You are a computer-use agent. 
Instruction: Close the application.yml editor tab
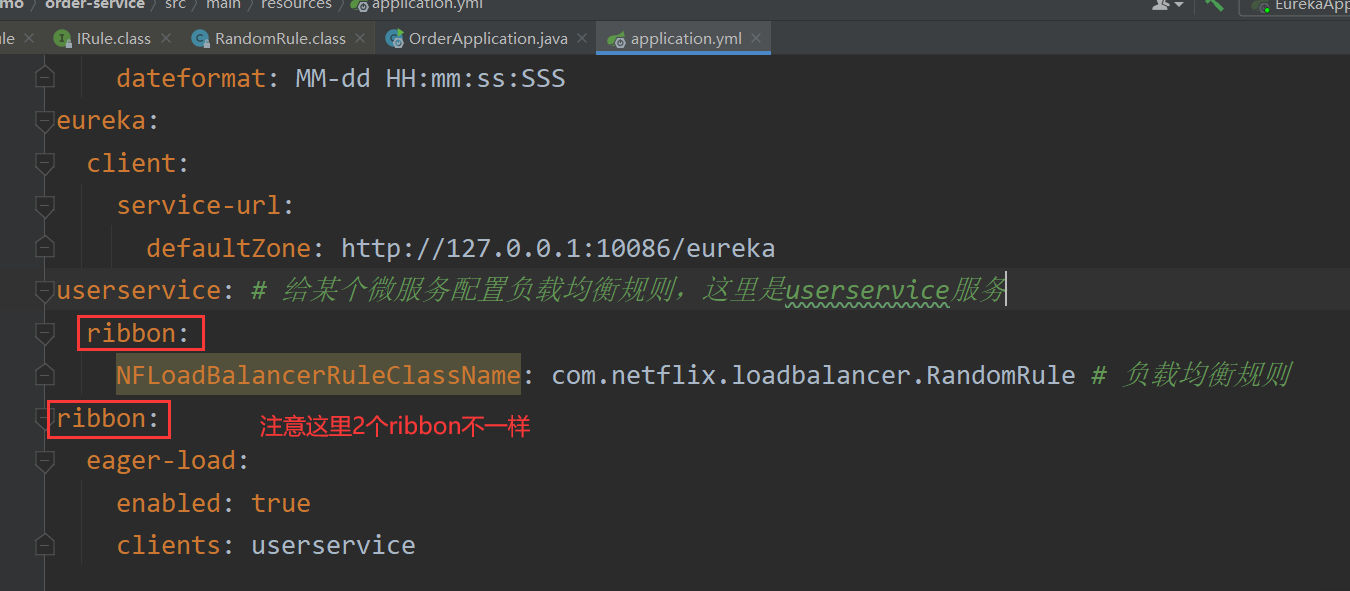click(x=757, y=39)
